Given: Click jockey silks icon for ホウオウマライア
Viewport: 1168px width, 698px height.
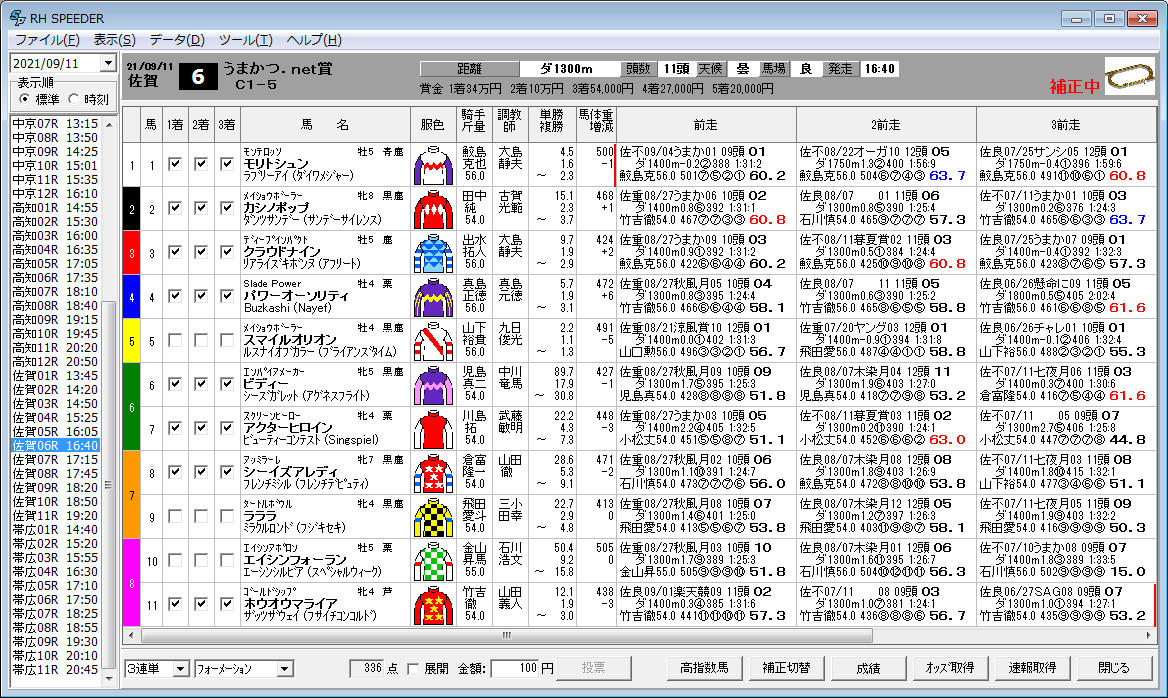Looking at the screenshot, I should coord(433,605).
